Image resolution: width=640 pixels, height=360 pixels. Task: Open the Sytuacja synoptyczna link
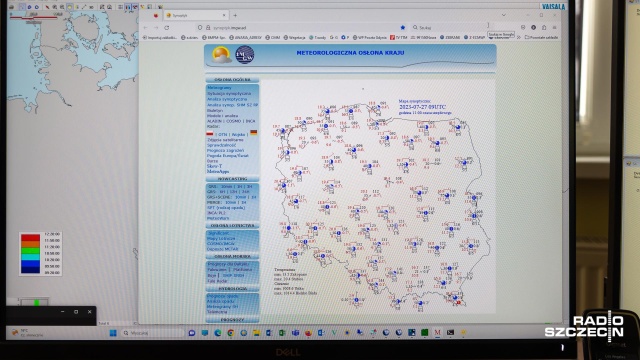[x=229, y=93]
